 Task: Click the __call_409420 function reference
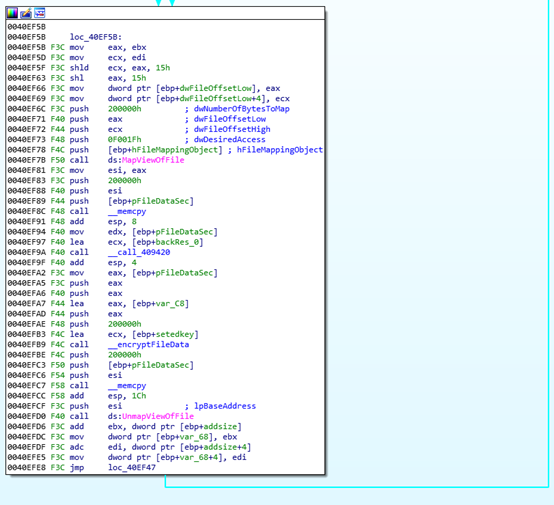tap(139, 252)
